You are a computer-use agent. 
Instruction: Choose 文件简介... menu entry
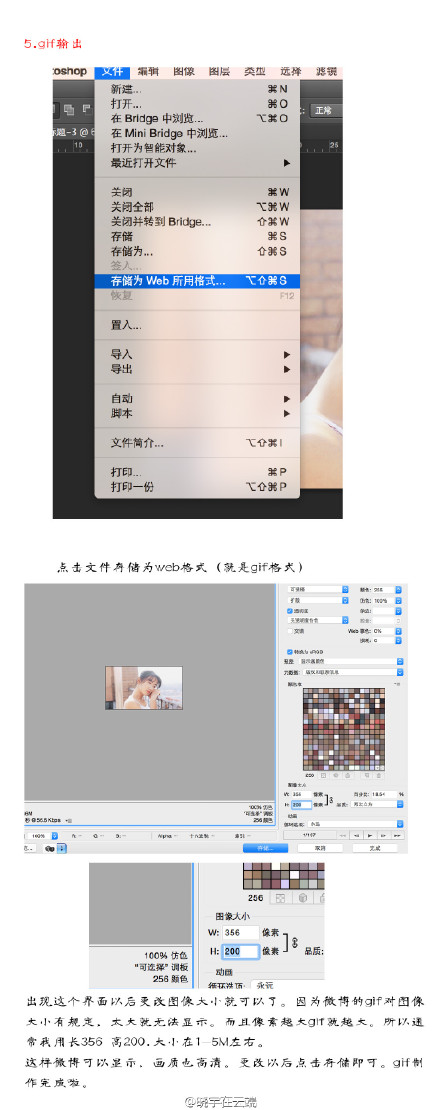coord(197,443)
